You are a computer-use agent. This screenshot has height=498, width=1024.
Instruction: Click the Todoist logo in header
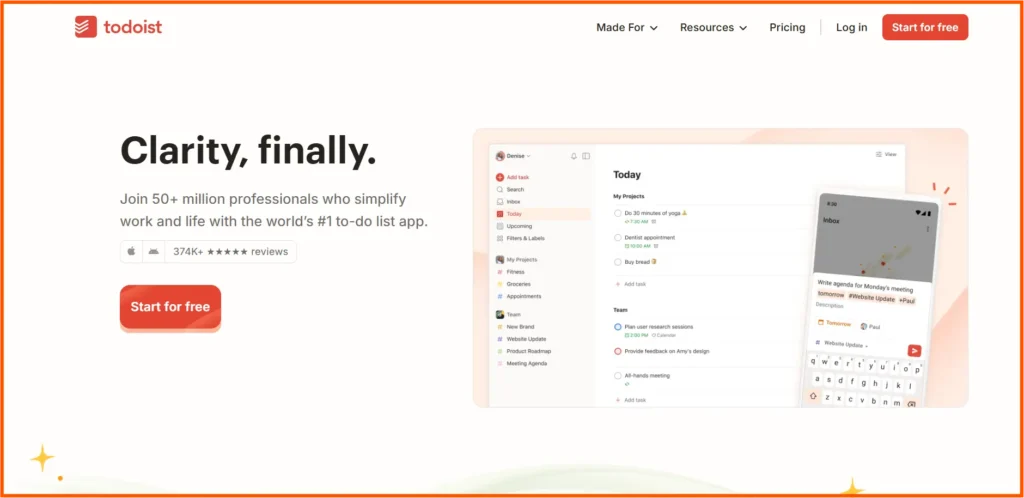click(x=118, y=27)
